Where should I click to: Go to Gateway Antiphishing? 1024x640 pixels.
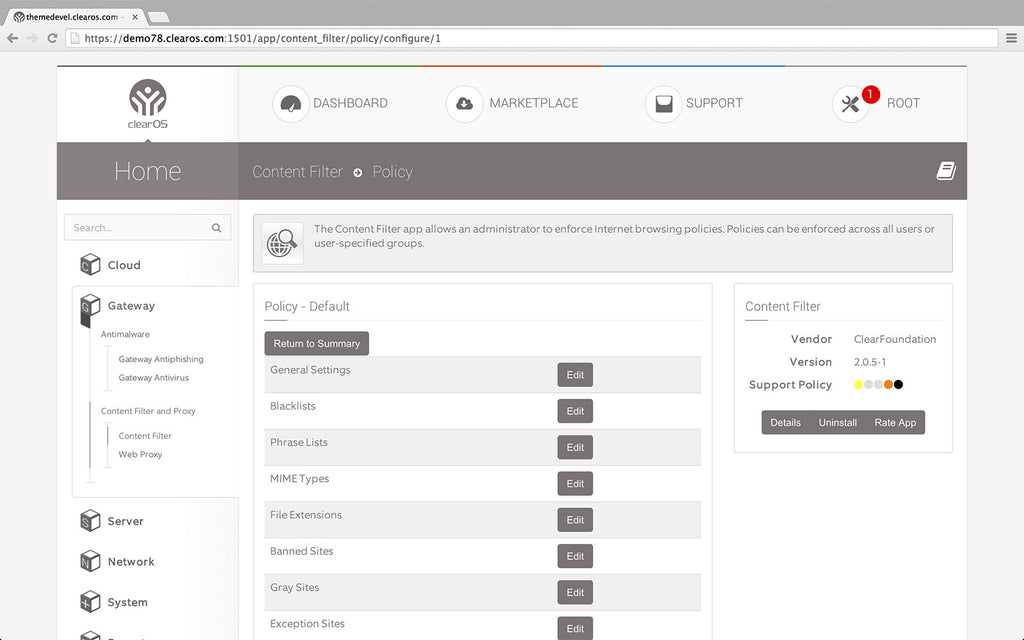[x=161, y=359]
